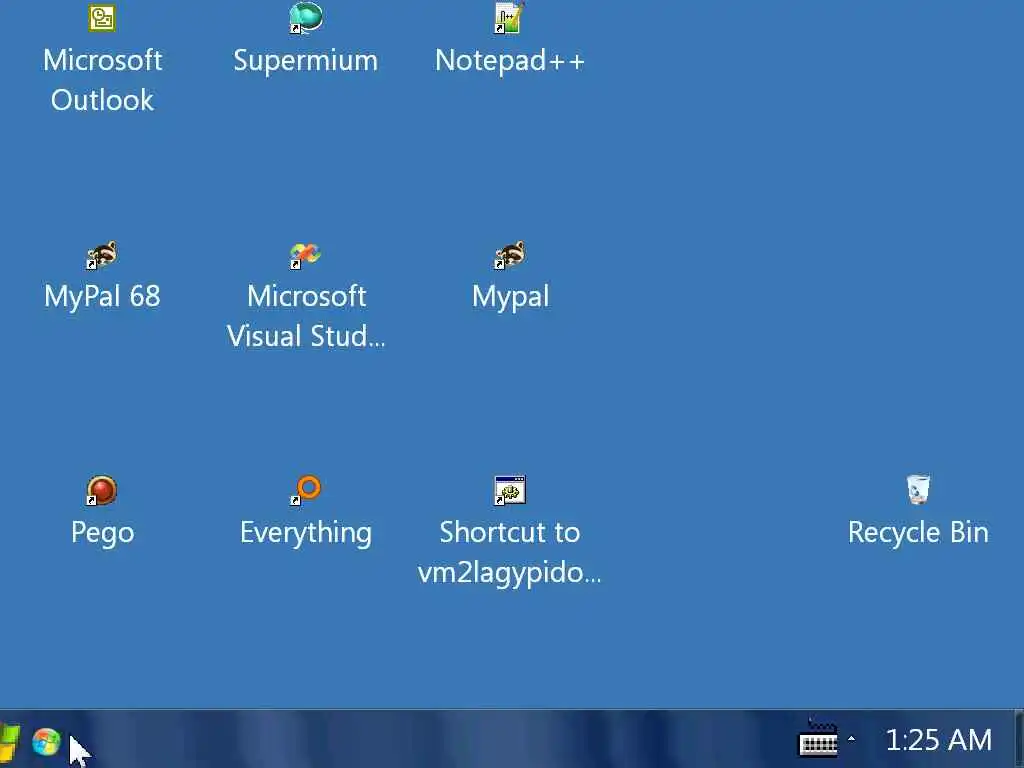Click the "Mypal" label text

pos(510,298)
